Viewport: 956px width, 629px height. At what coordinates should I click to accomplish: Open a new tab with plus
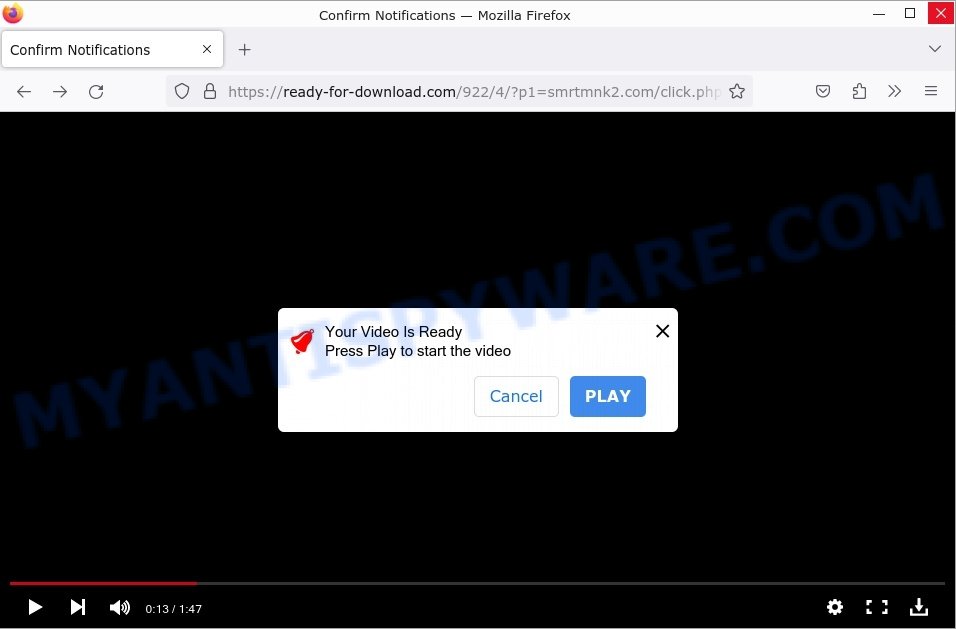coord(244,50)
